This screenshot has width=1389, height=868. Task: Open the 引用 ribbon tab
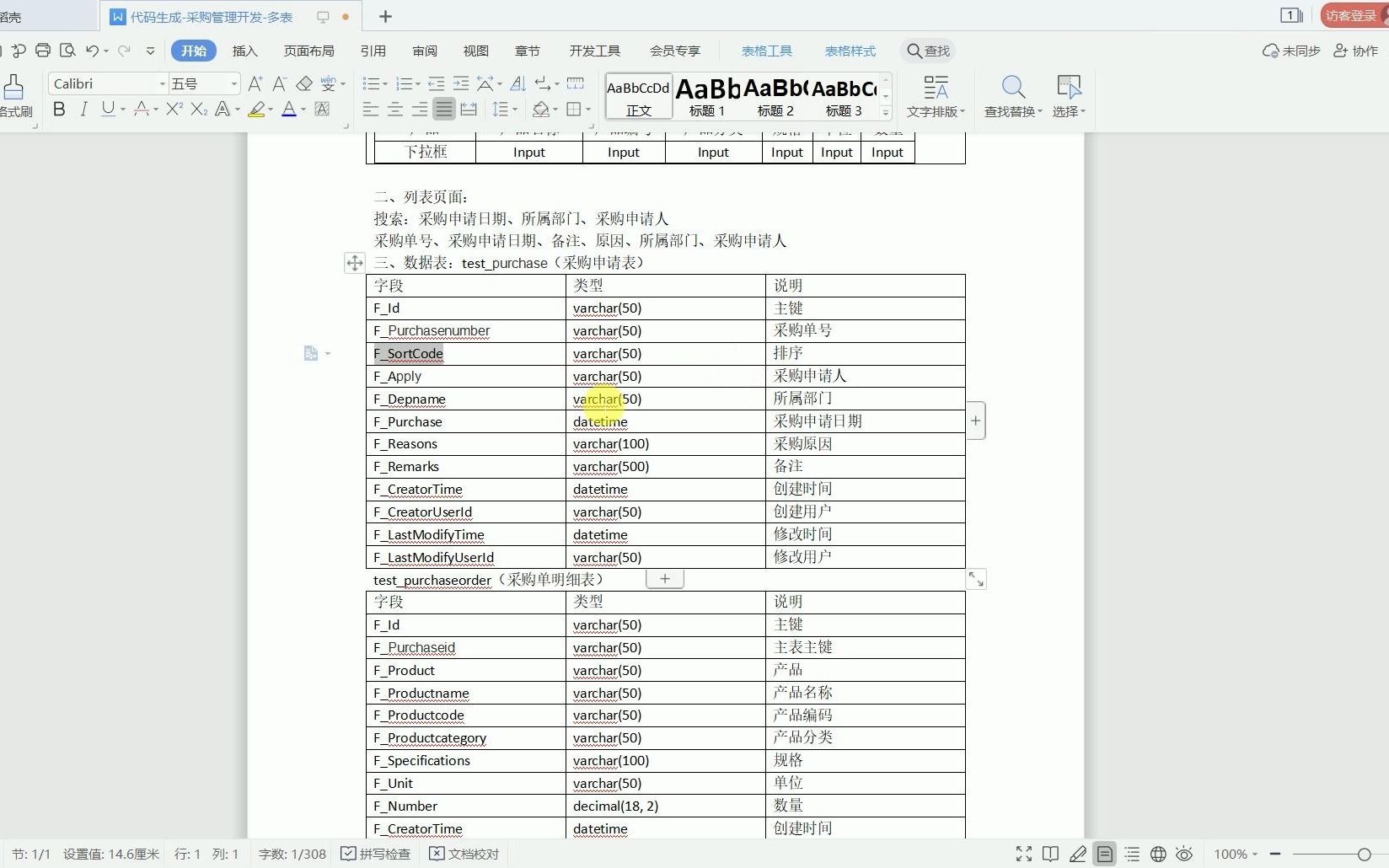373,51
